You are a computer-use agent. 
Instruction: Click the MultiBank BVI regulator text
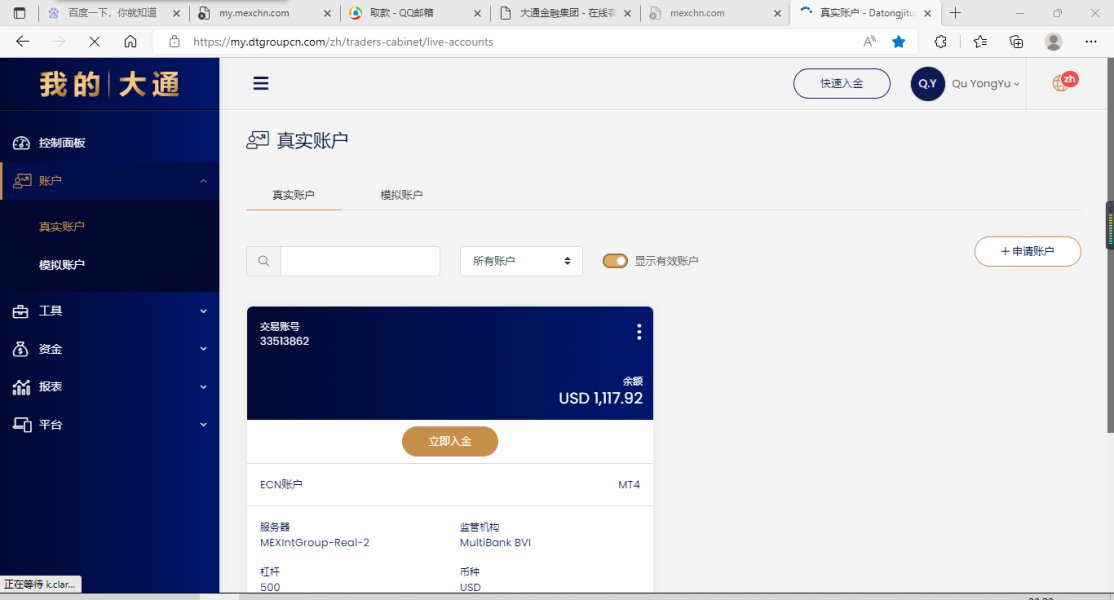495,542
